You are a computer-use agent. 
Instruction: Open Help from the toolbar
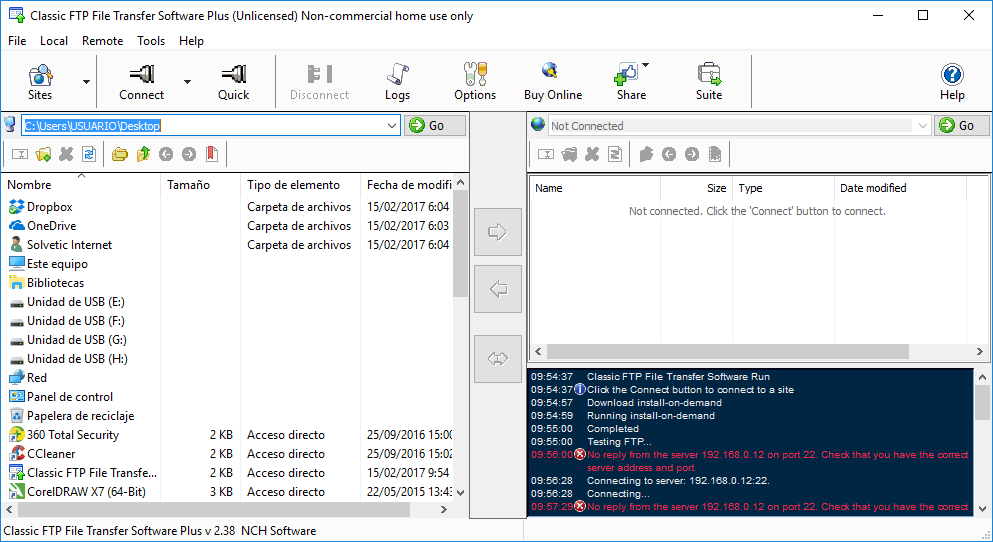(952, 82)
